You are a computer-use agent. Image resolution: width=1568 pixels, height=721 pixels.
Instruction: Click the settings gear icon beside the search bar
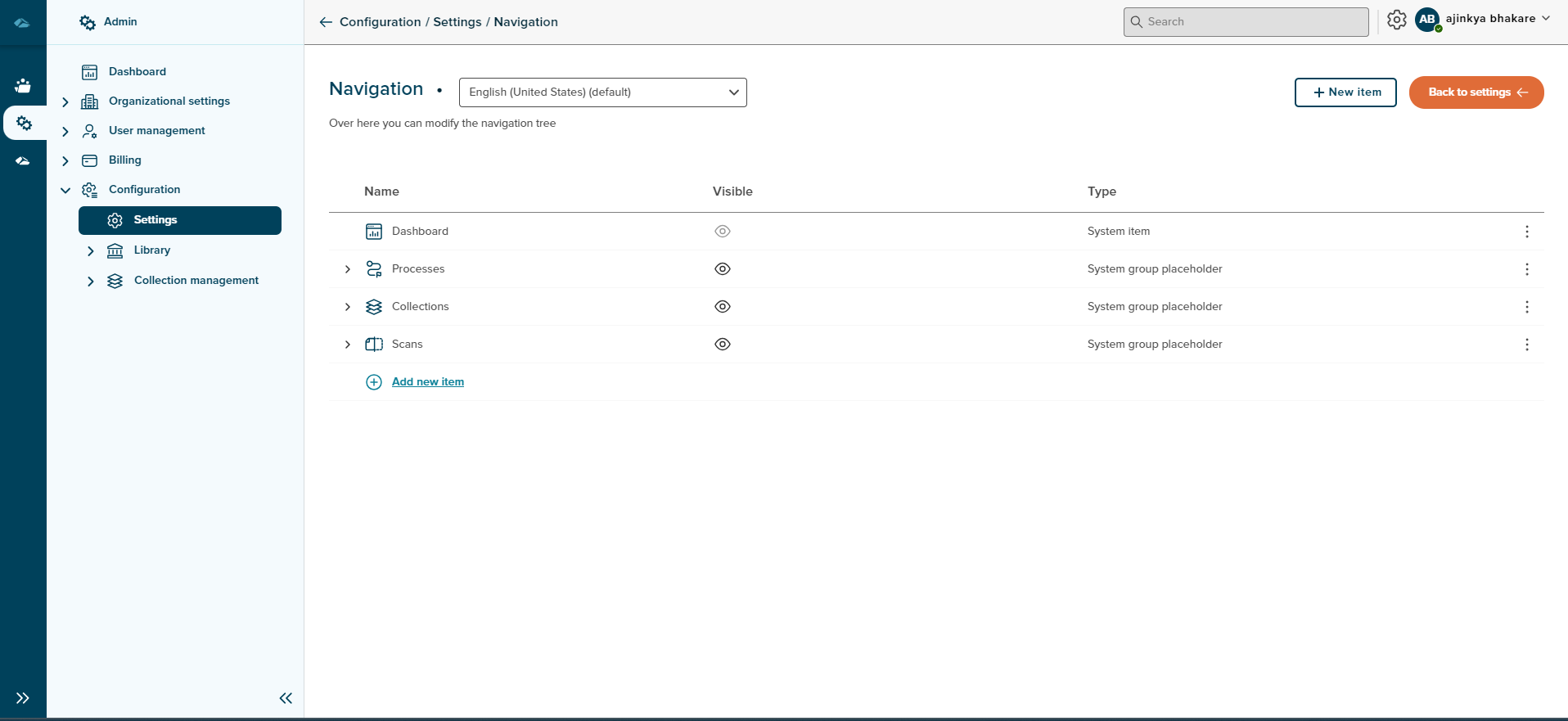coord(1396,20)
